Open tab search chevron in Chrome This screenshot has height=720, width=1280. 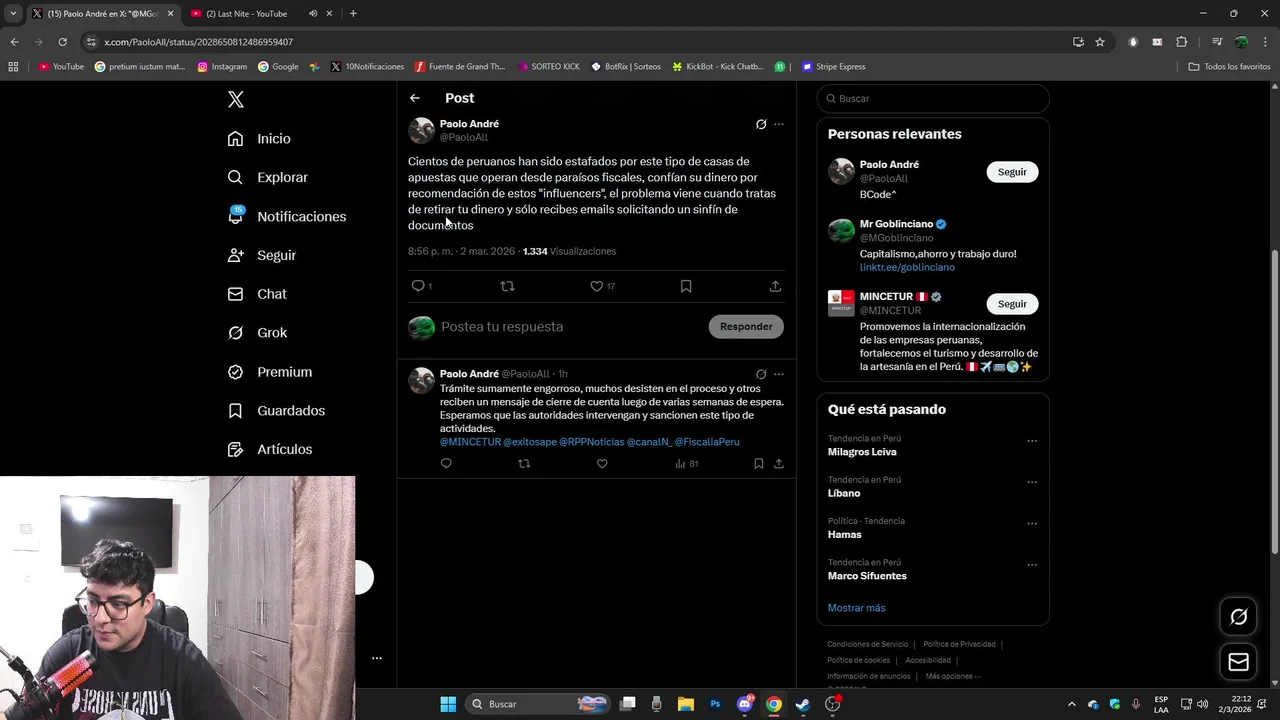(x=13, y=13)
